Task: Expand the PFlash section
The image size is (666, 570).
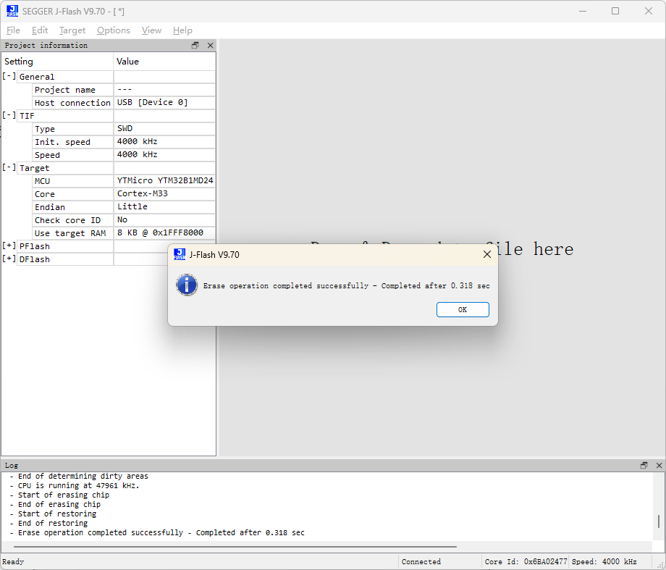Action: pyautogui.click(x=9, y=246)
